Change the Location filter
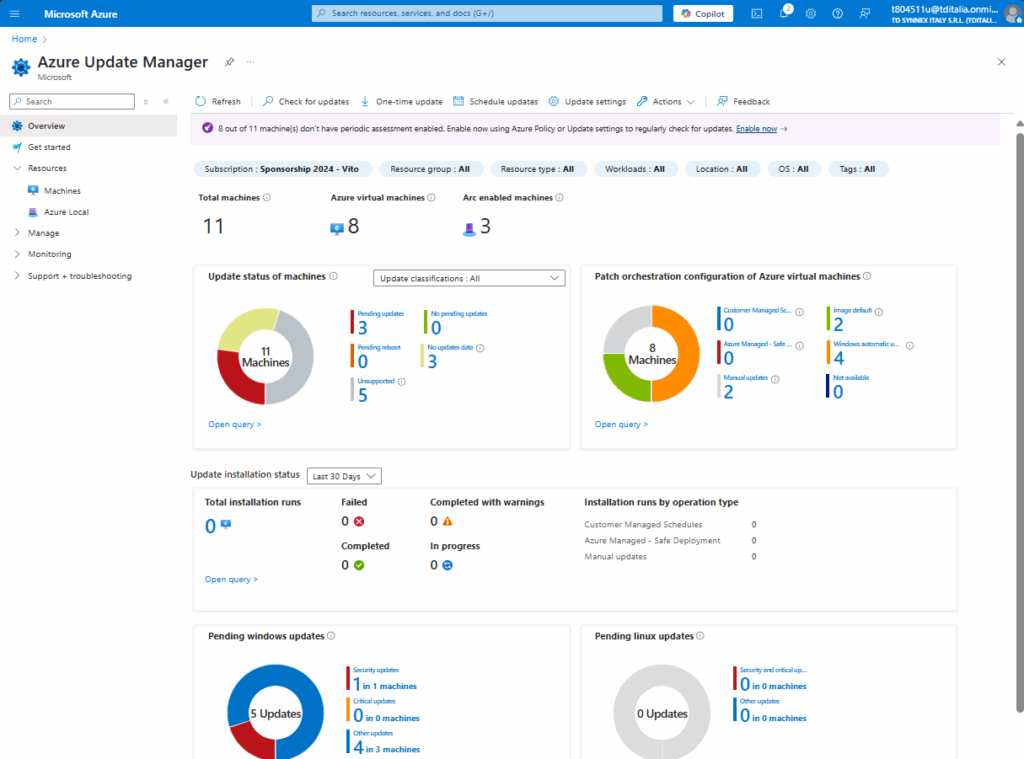Screen dimensions: 1024x759 coord(722,169)
